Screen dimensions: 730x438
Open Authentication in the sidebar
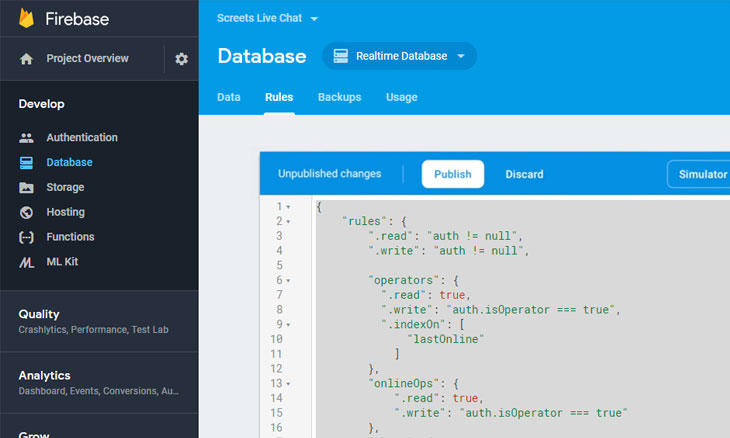click(82, 137)
